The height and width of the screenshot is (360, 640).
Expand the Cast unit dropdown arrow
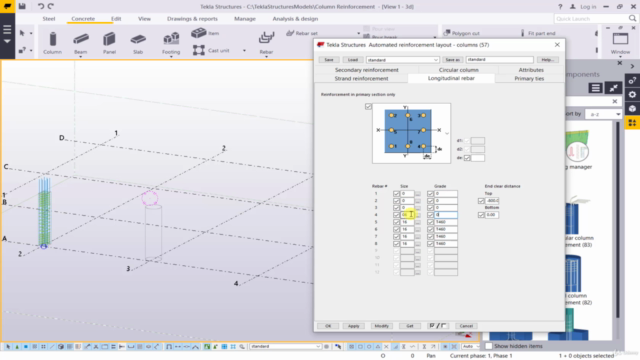pyautogui.click(x=244, y=51)
